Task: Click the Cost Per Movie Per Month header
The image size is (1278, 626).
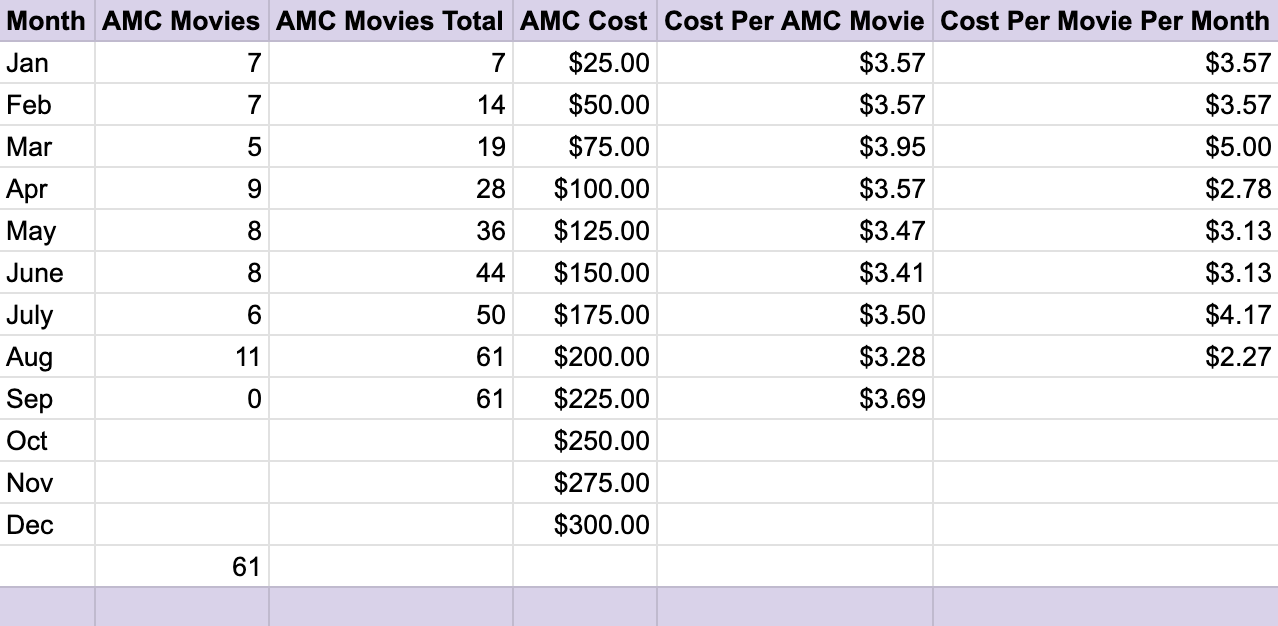Action: (x=1105, y=20)
